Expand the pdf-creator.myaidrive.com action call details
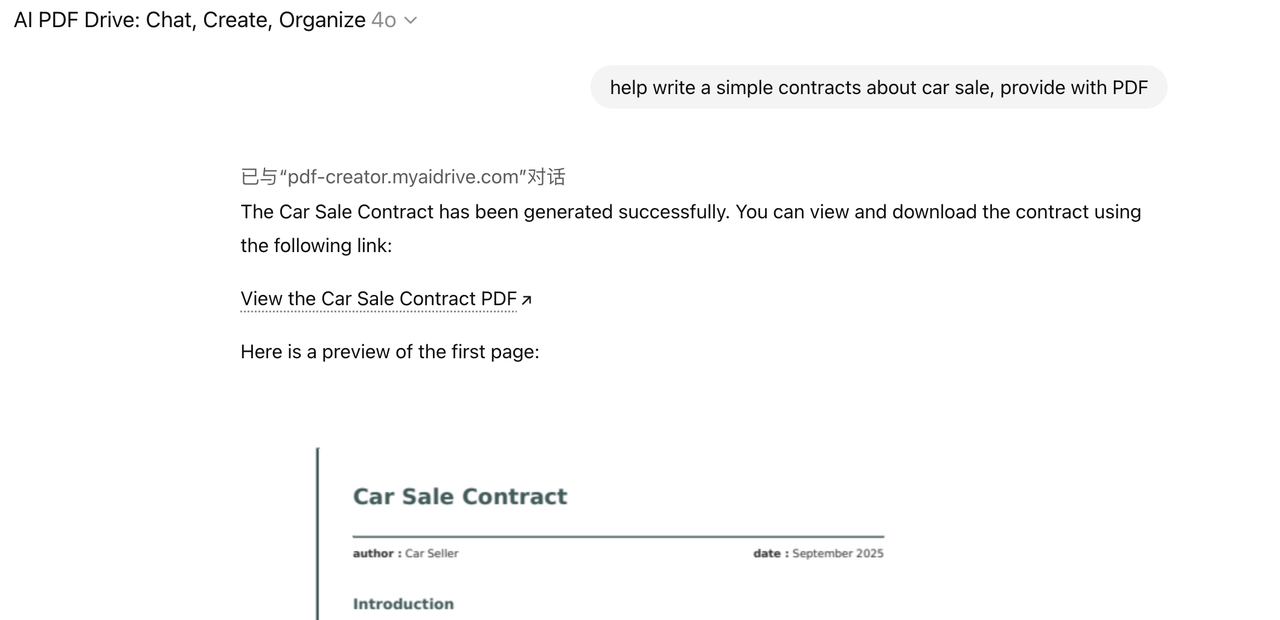This screenshot has width=1280, height=620. pyautogui.click(x=402, y=177)
